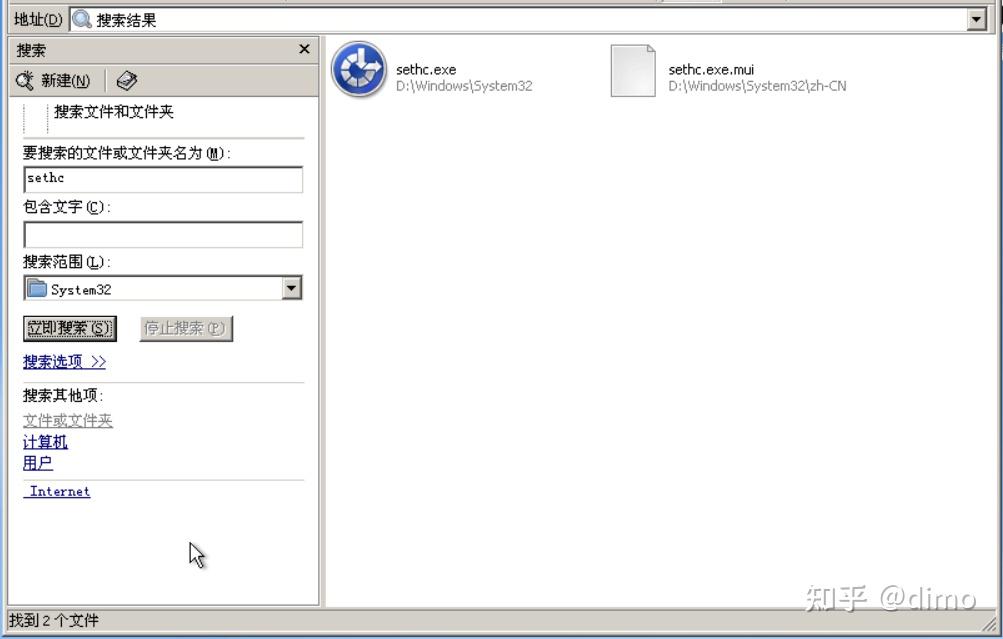Focus the file name field containing sethc
1003x639 pixels.
click(163, 179)
